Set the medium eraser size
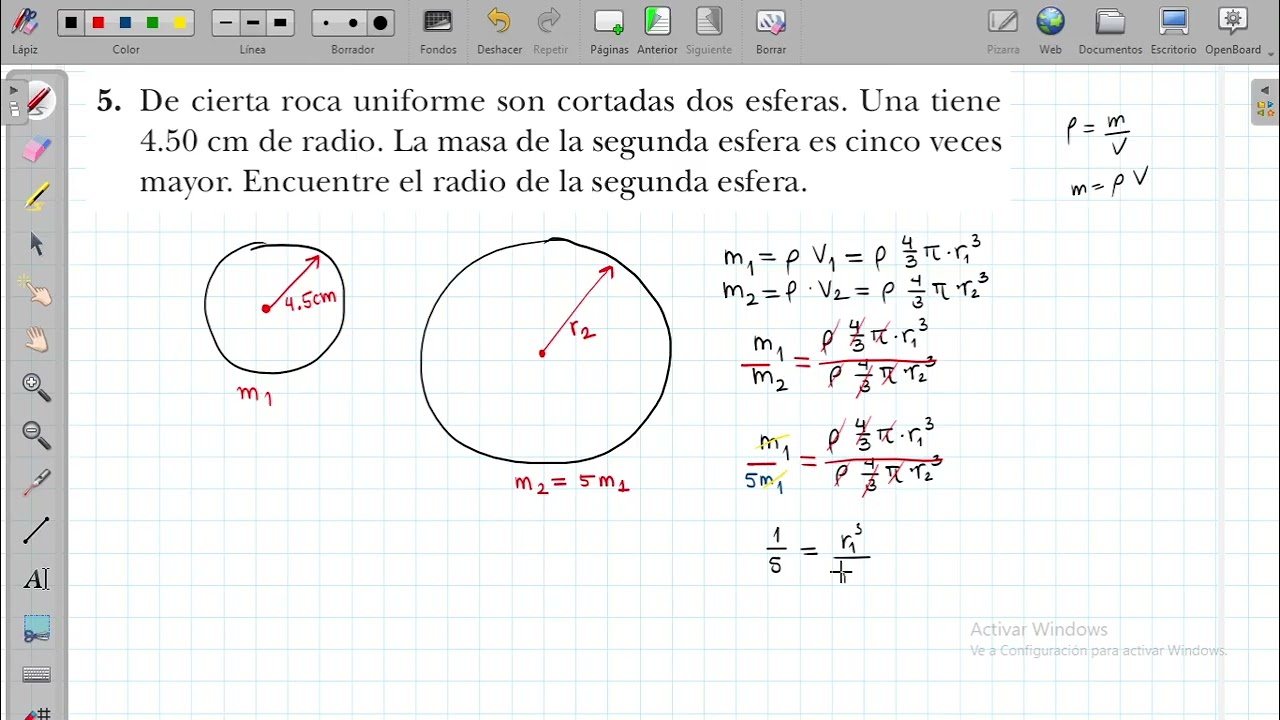This screenshot has width=1280, height=720. point(353,23)
